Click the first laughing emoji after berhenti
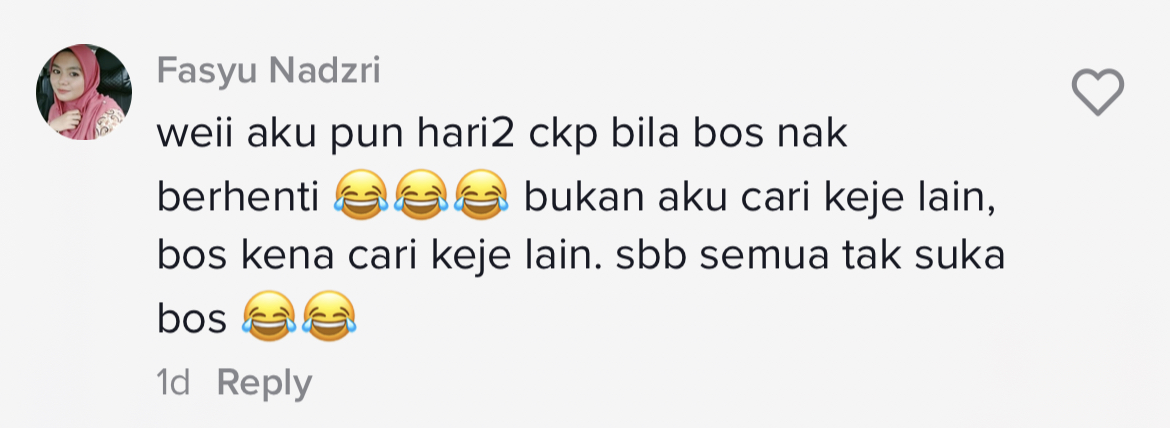The height and width of the screenshot is (428, 1170). pyautogui.click(x=361, y=197)
